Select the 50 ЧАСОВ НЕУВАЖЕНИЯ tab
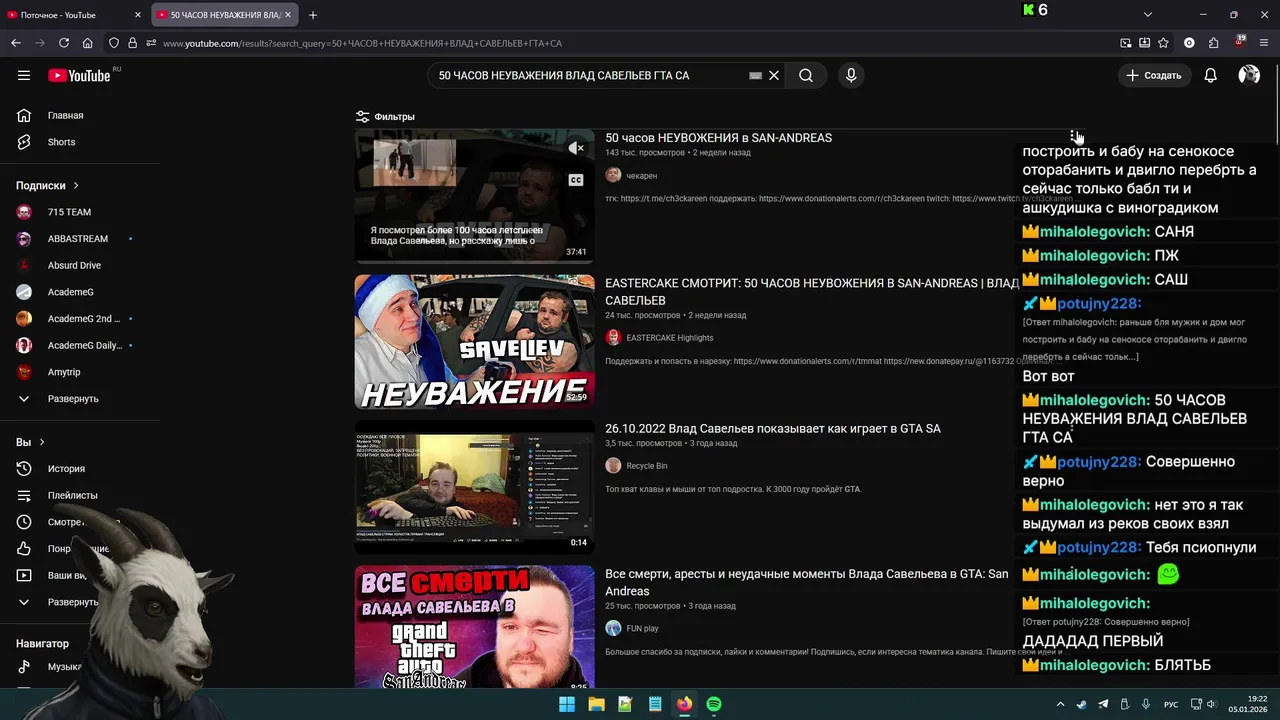The height and width of the screenshot is (720, 1280). pyautogui.click(x=224, y=15)
